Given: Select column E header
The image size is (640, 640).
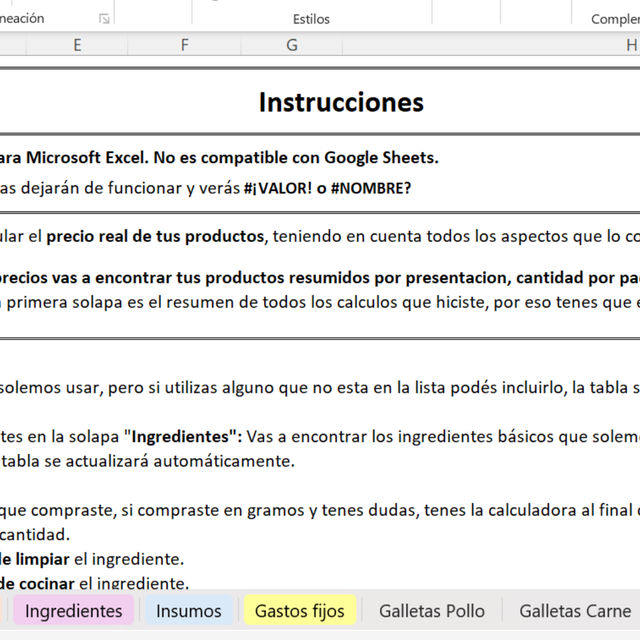Looking at the screenshot, I should tap(77, 45).
